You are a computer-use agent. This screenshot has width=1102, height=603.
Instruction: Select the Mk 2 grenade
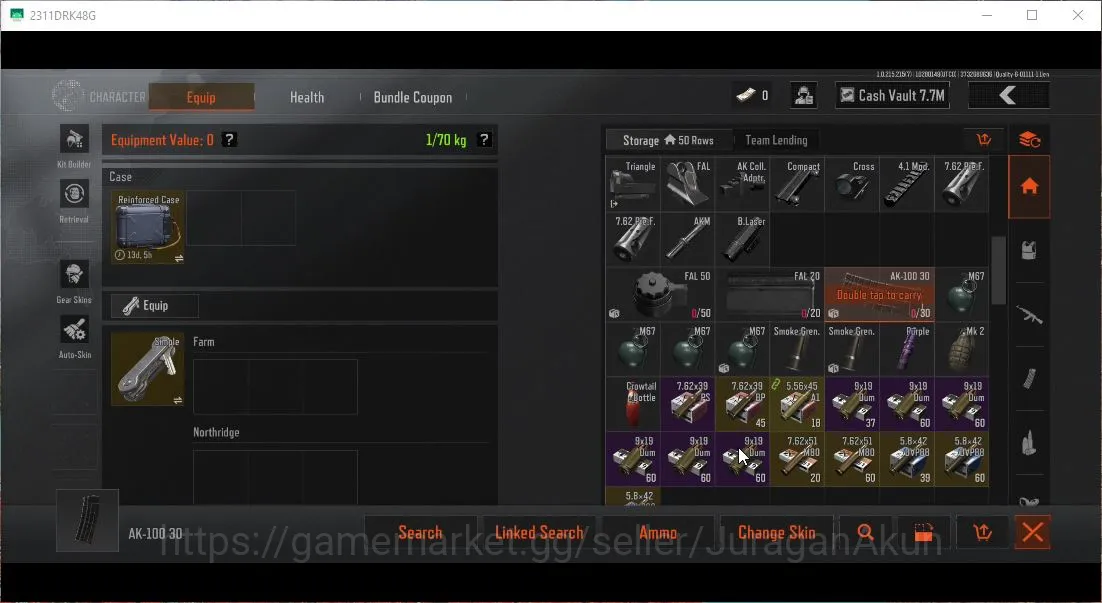tap(961, 349)
